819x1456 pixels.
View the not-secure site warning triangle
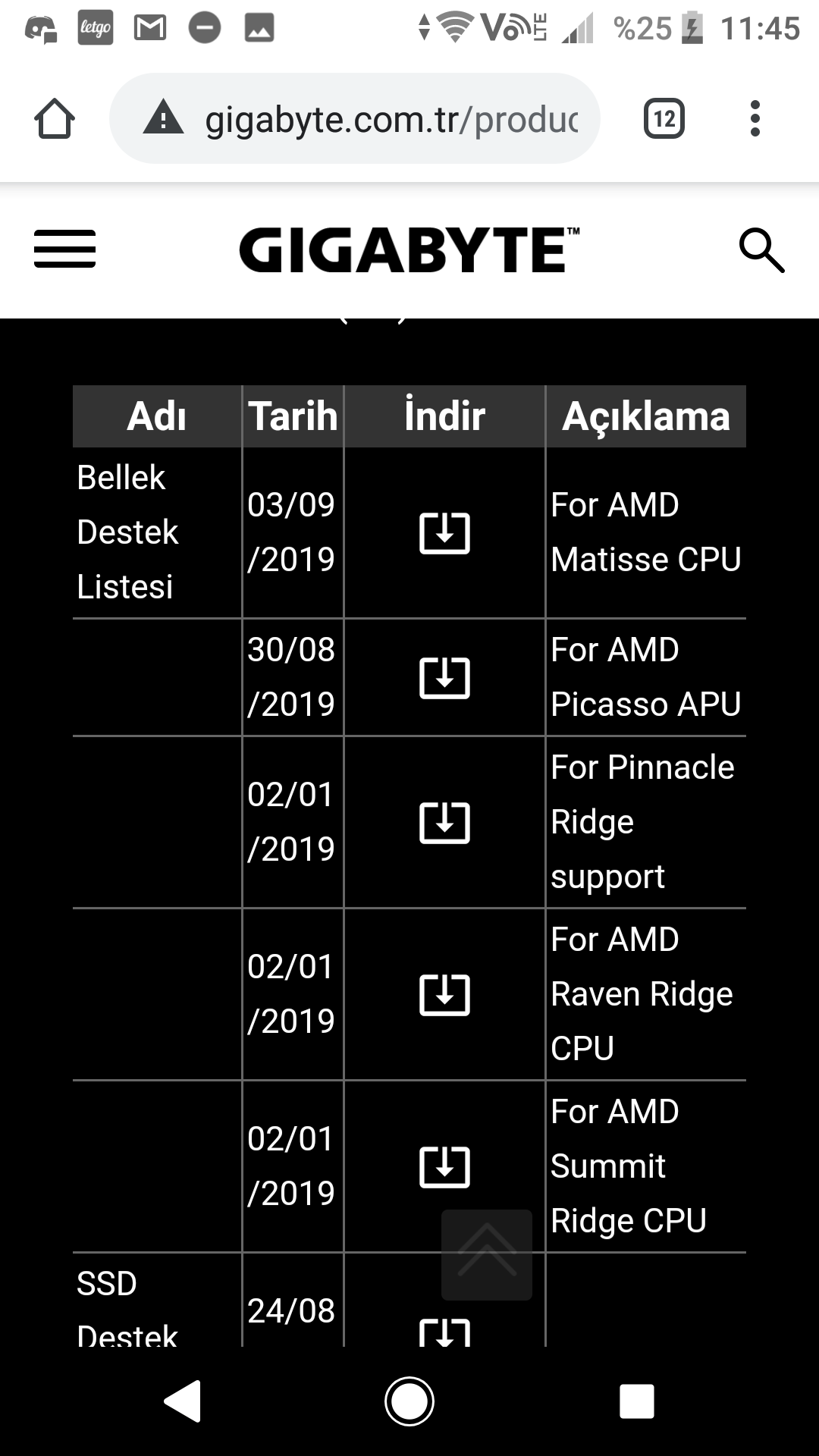[164, 119]
